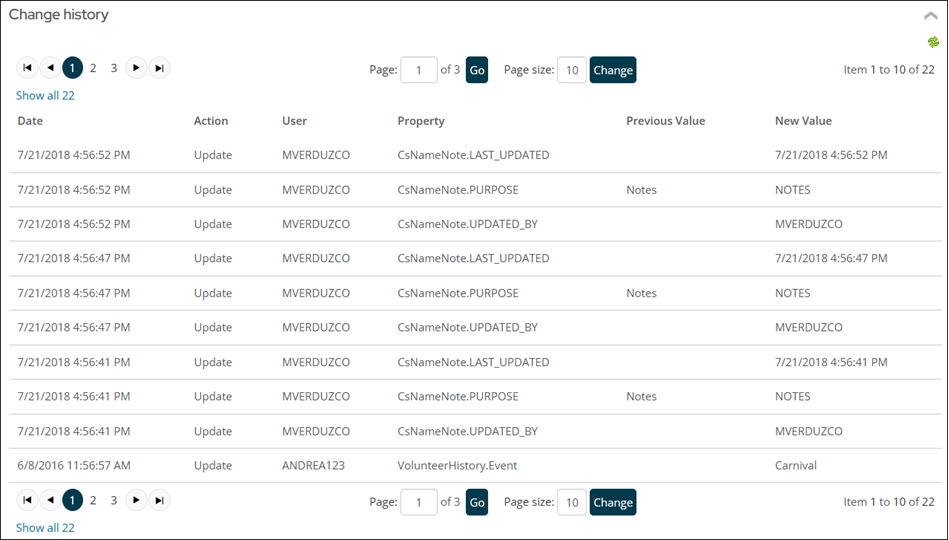Image resolution: width=949 pixels, height=540 pixels.
Task: Select page 1 in bottom pager
Action: (x=73, y=500)
